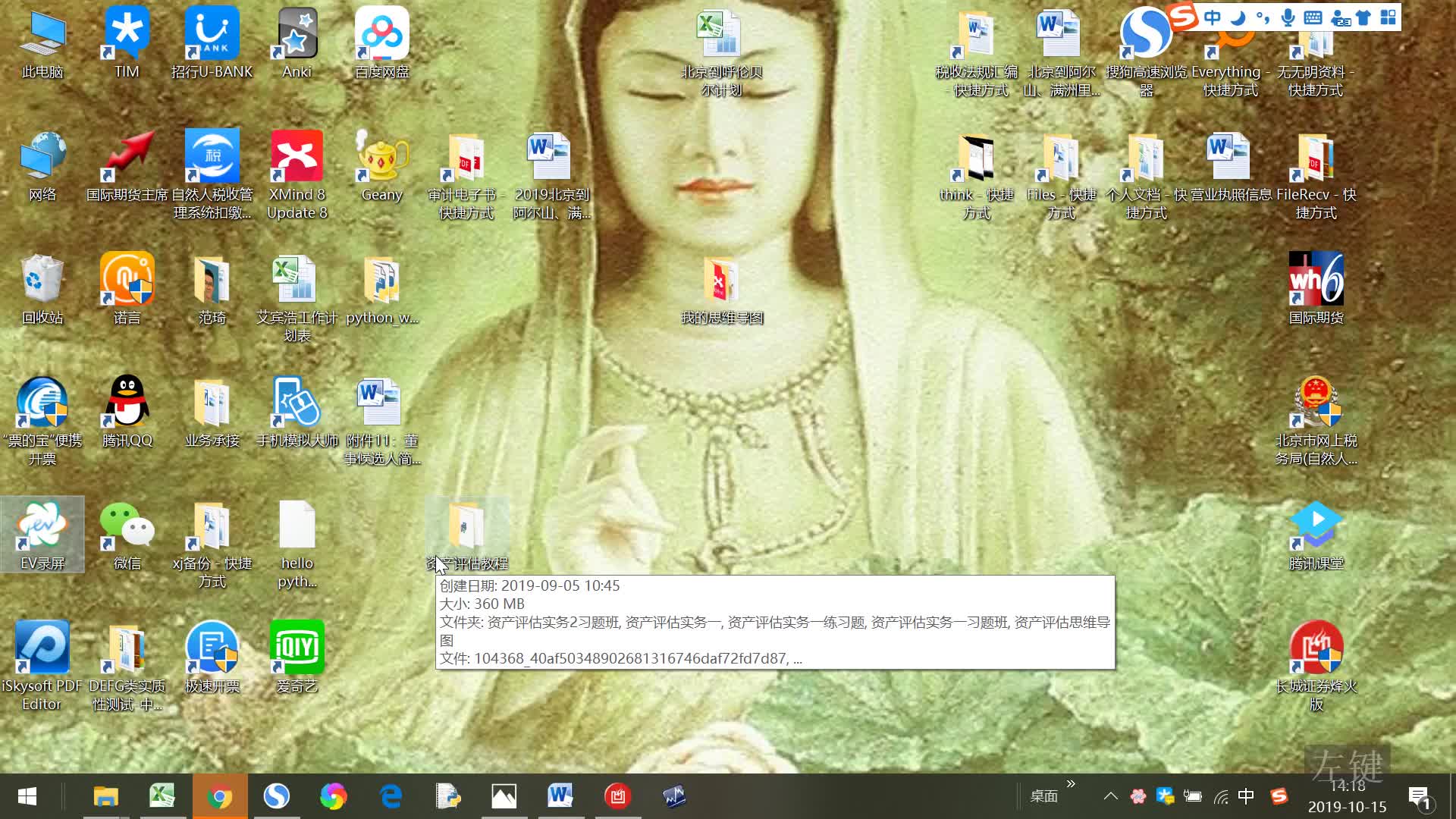Expand the 桌面 taskbar toolbar

click(1071, 785)
